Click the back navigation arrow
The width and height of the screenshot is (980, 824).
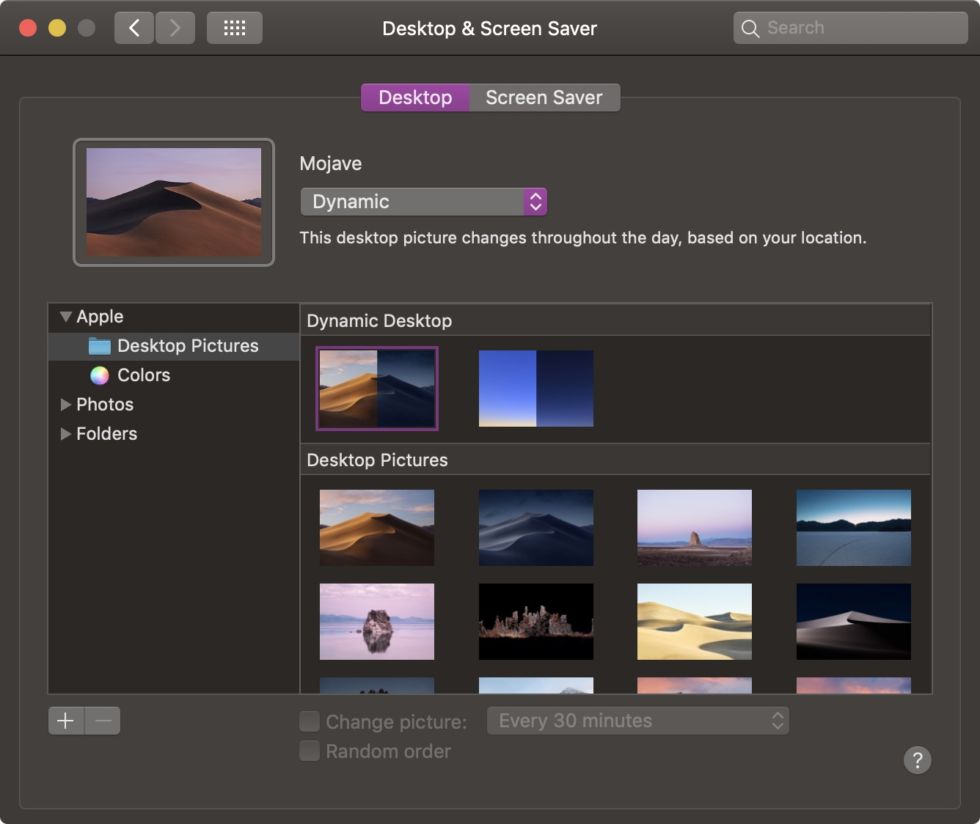(x=134, y=27)
